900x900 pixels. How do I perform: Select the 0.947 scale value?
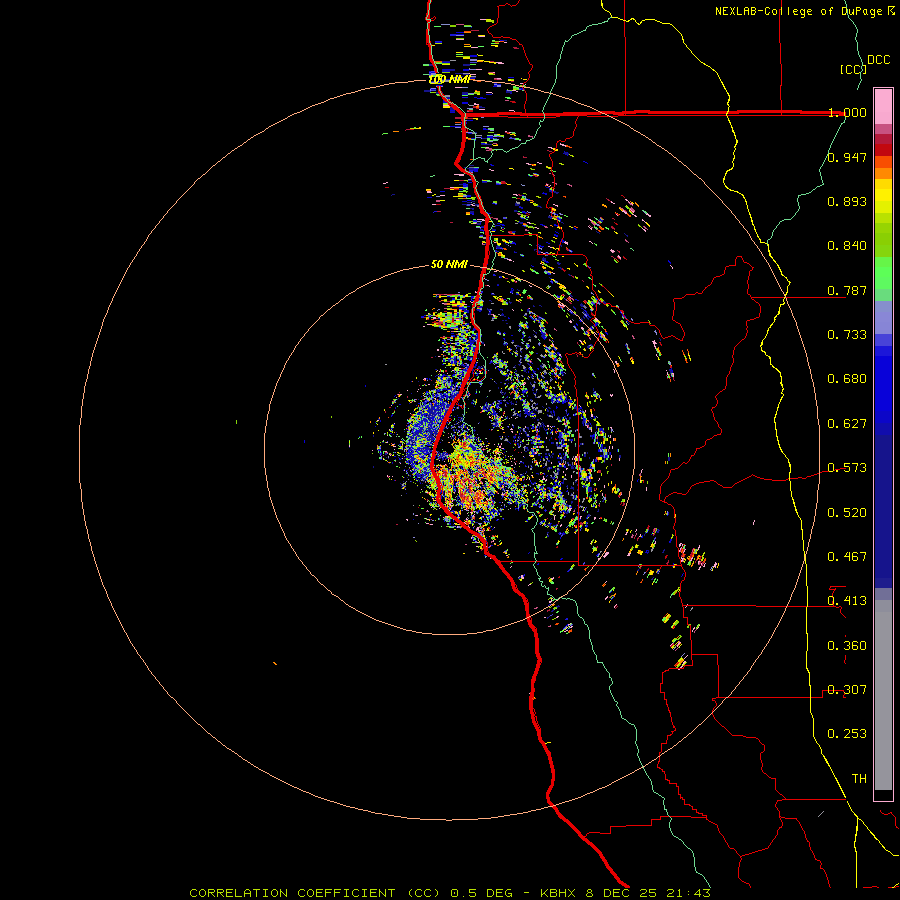coord(847,157)
